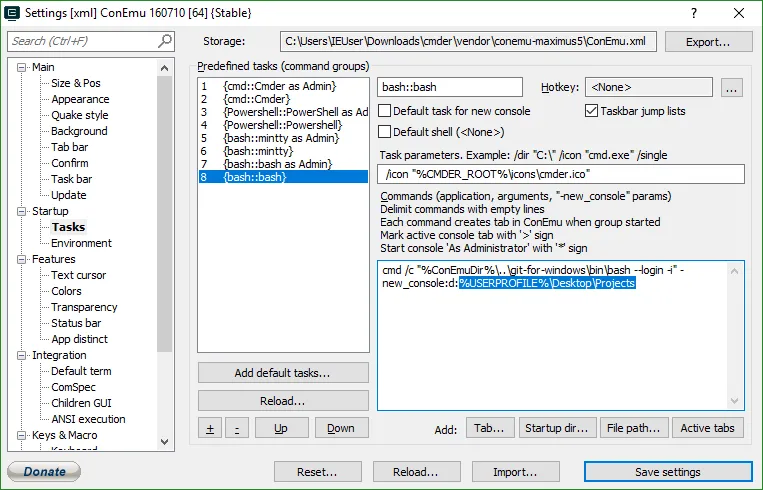Click the minus button to remove task
The height and width of the screenshot is (490, 763).
coord(236,428)
